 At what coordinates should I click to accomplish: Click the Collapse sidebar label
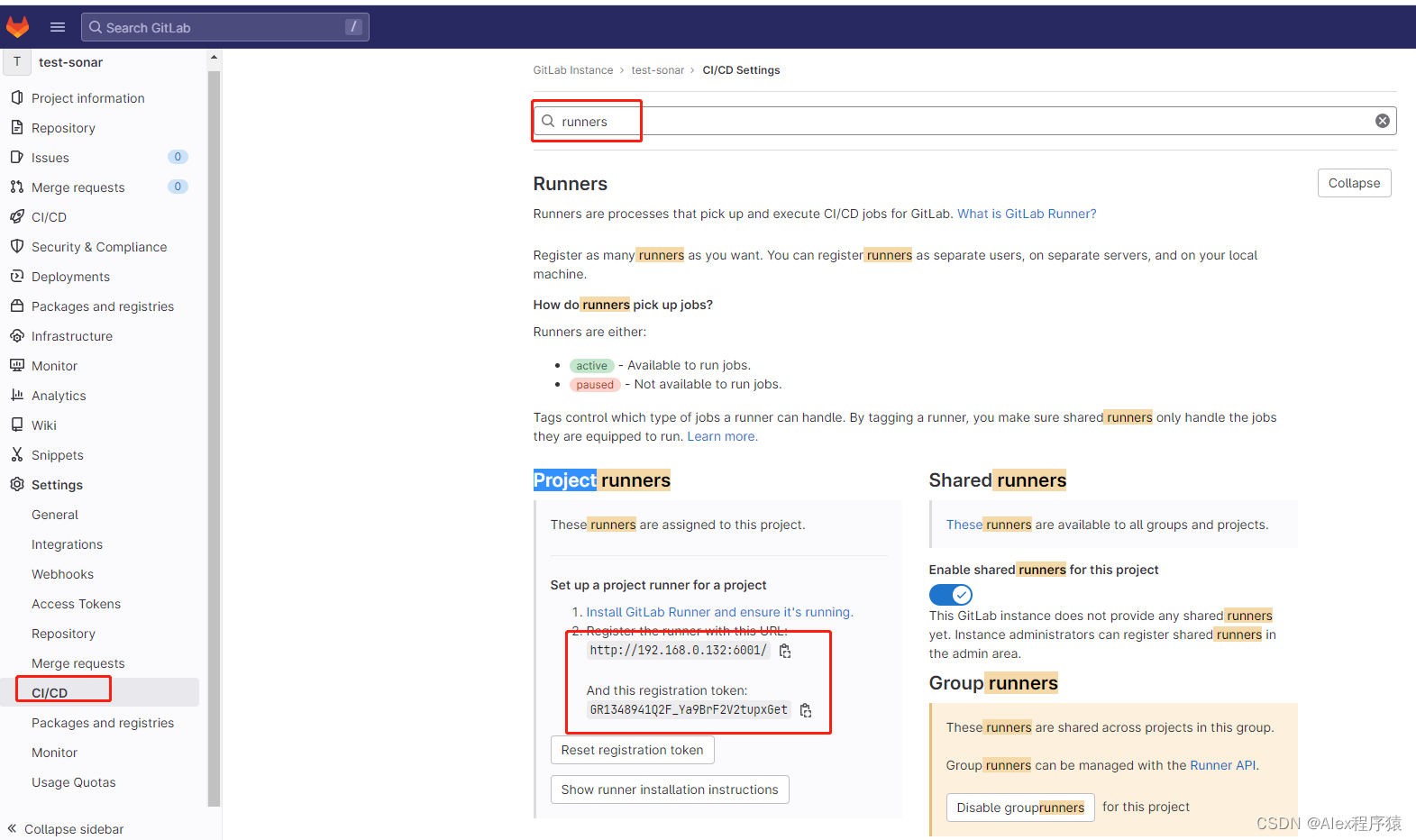pyautogui.click(x=74, y=829)
